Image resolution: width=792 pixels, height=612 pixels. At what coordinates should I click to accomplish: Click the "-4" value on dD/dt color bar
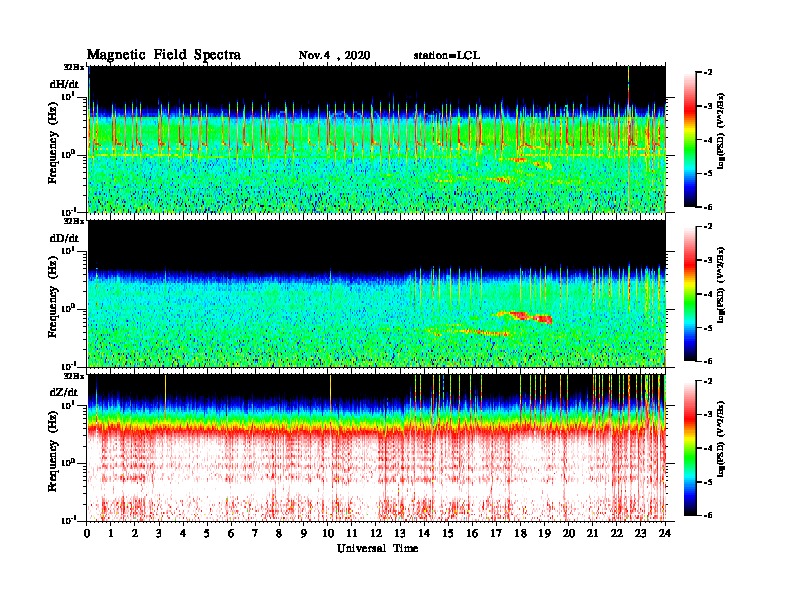(708, 294)
